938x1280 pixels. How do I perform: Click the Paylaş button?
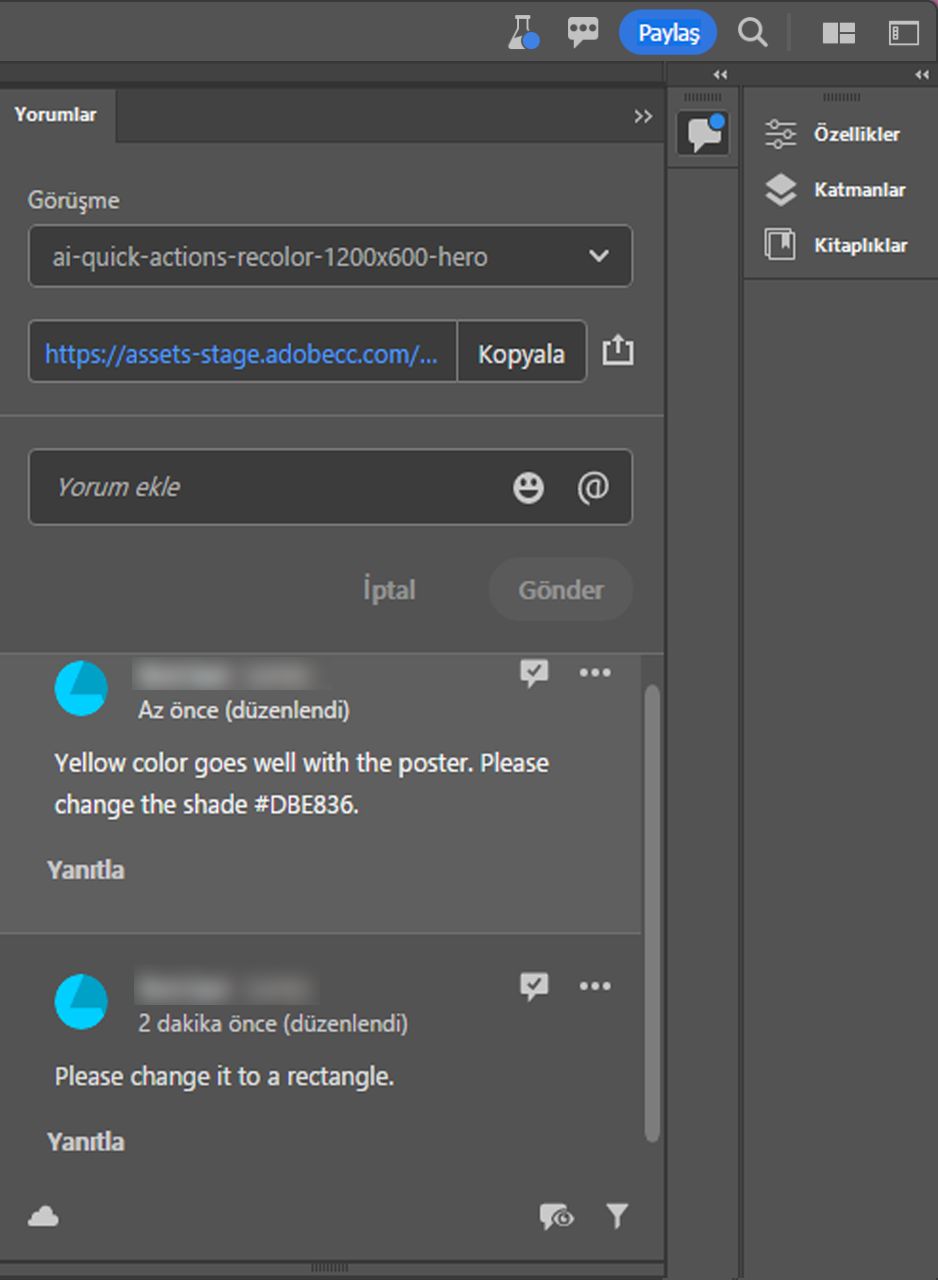pyautogui.click(x=667, y=32)
